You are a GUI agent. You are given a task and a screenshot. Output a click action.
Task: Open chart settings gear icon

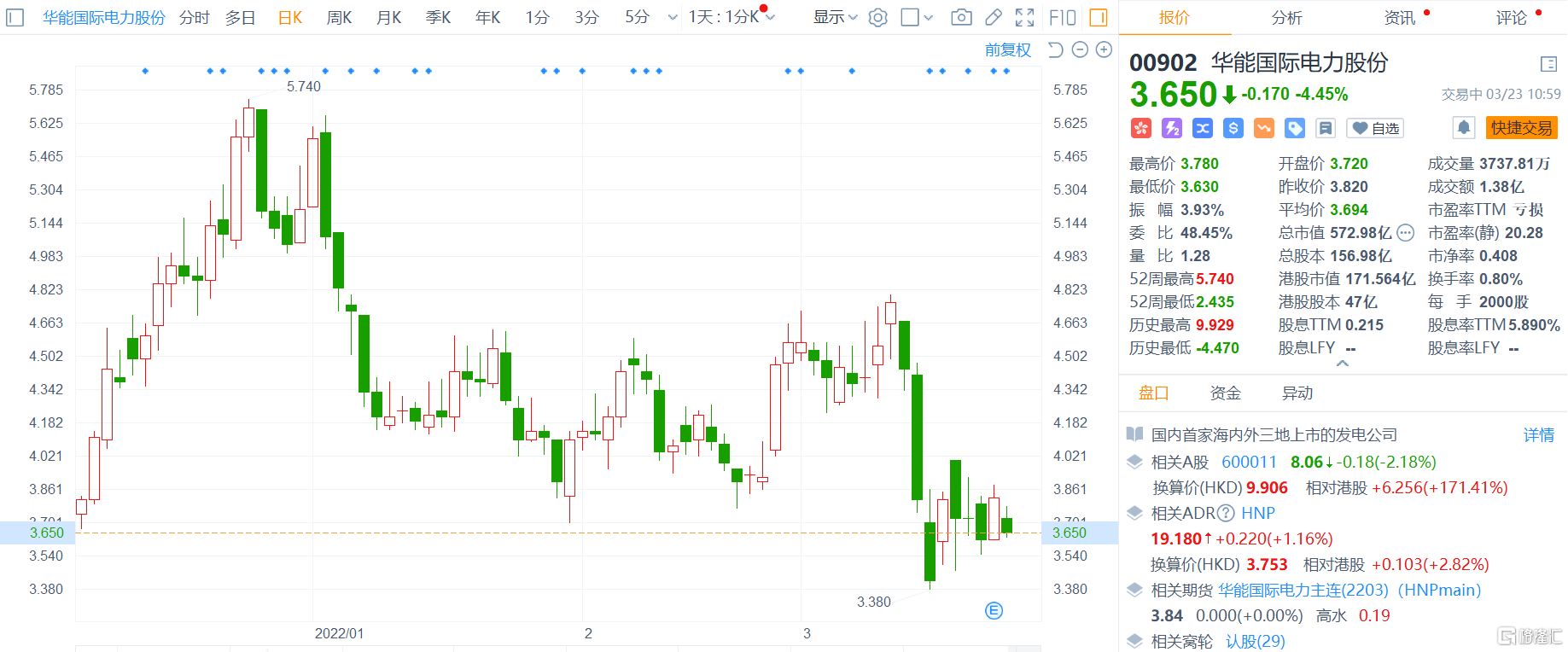click(877, 17)
